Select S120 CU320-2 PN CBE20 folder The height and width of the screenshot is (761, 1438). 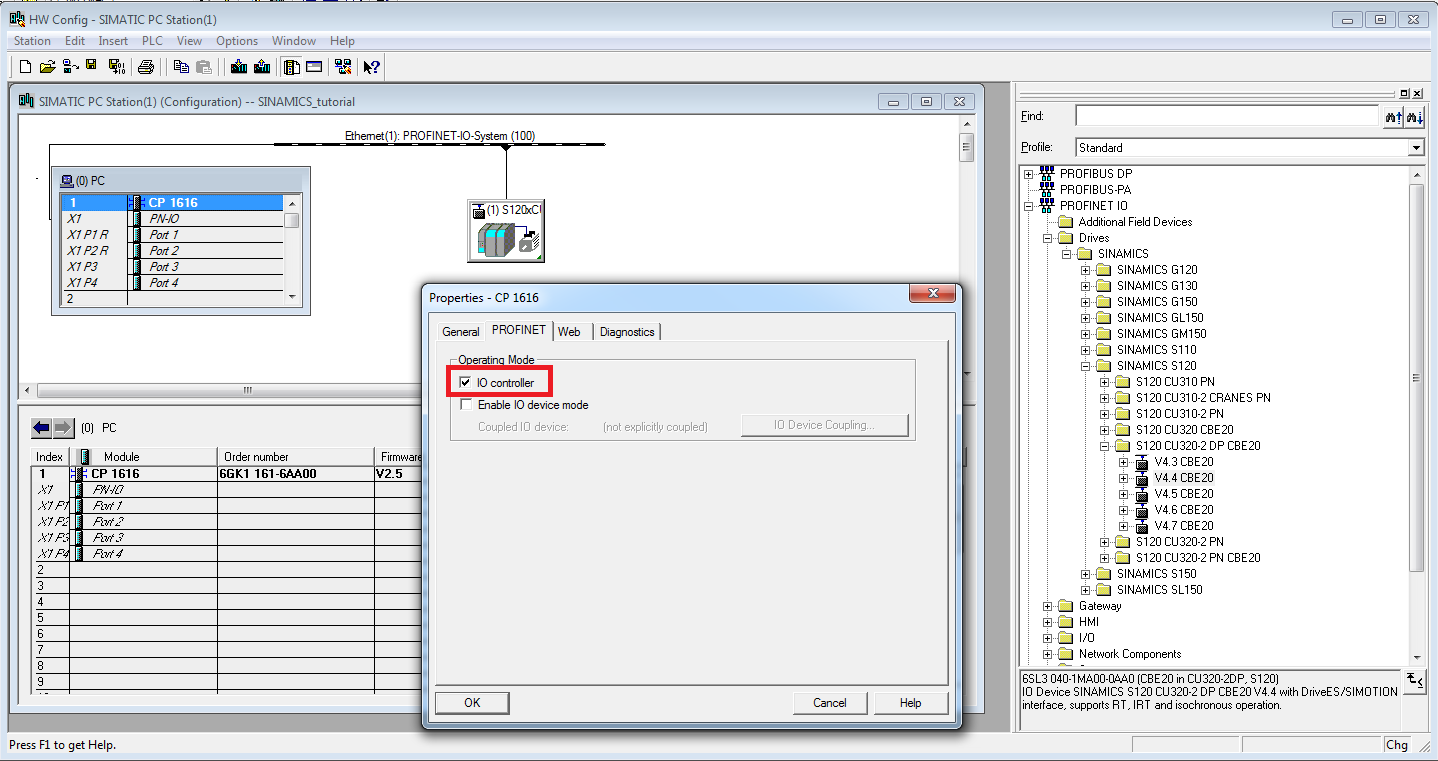(1198, 558)
